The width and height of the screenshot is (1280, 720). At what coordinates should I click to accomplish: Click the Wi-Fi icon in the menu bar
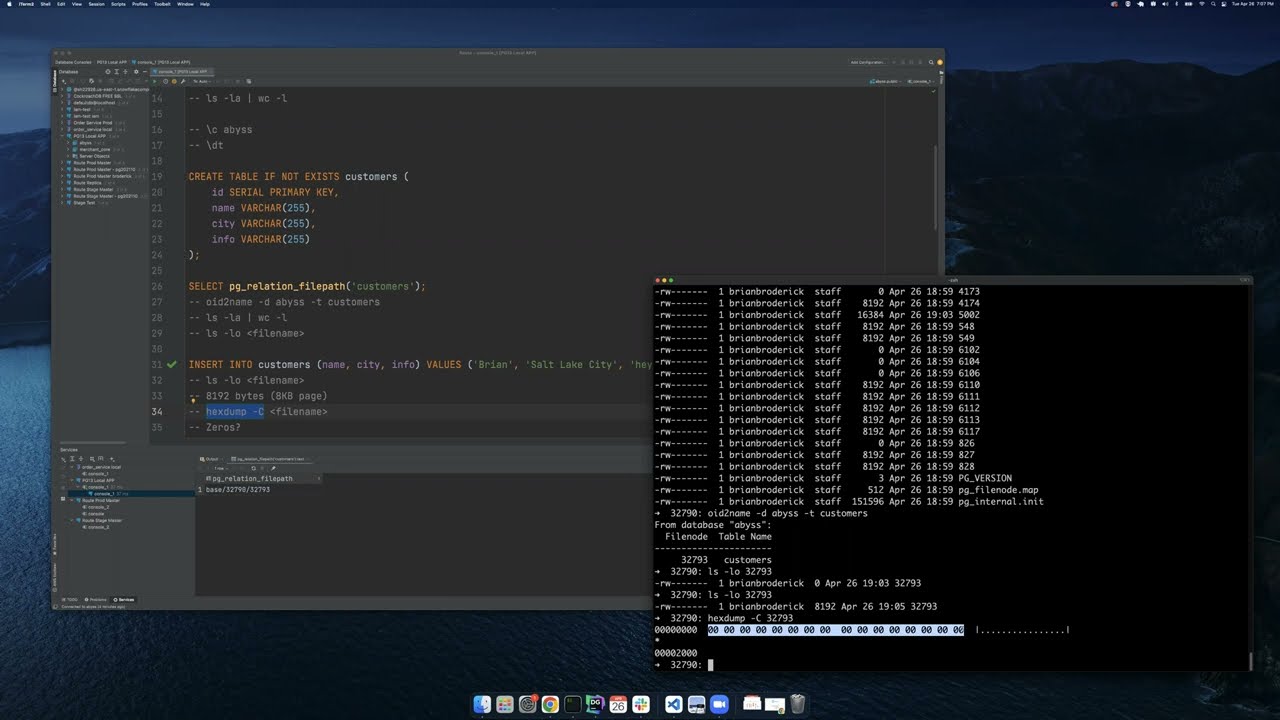(x=1201, y=4)
